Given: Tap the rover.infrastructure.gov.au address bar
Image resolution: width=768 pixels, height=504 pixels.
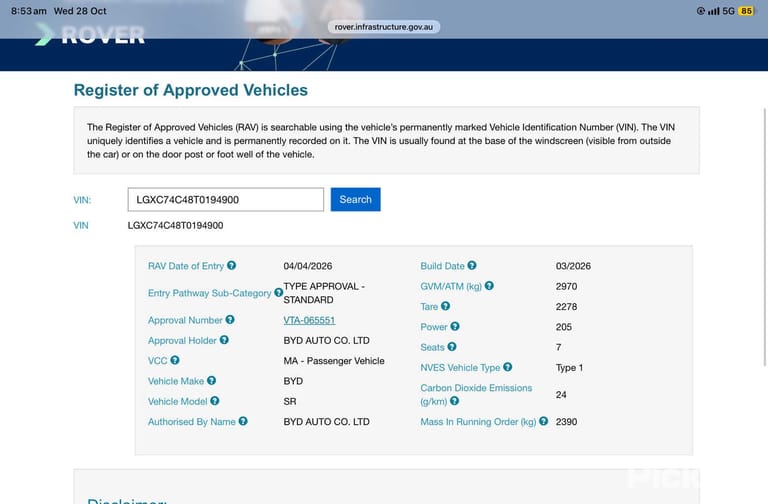Looking at the screenshot, I should (x=384, y=27).
